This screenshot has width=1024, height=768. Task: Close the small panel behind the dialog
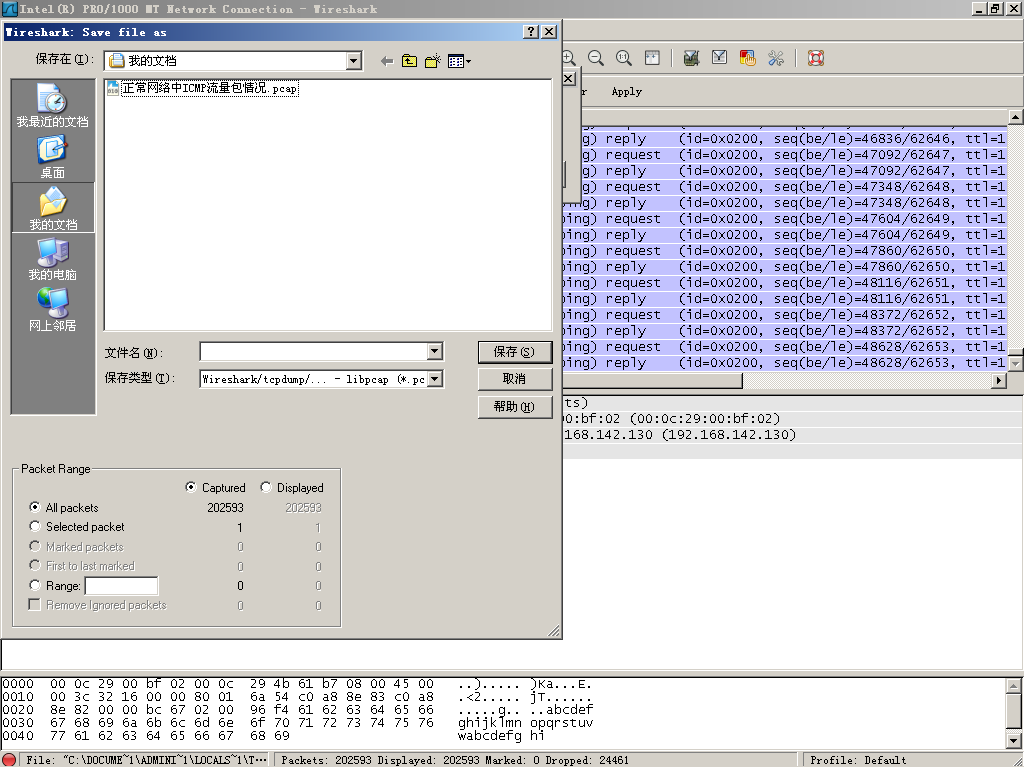pos(568,78)
